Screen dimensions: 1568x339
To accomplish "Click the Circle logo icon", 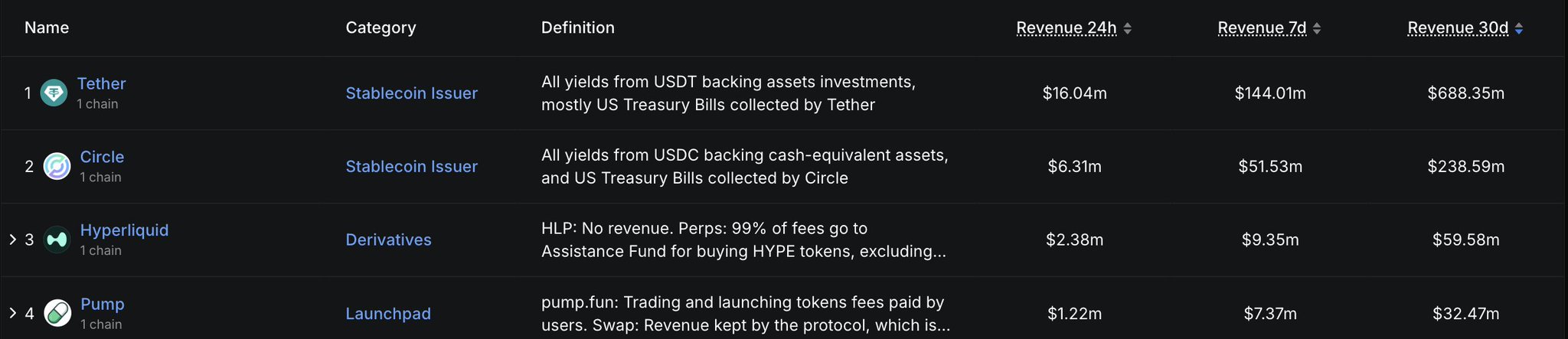I will click(x=57, y=166).
